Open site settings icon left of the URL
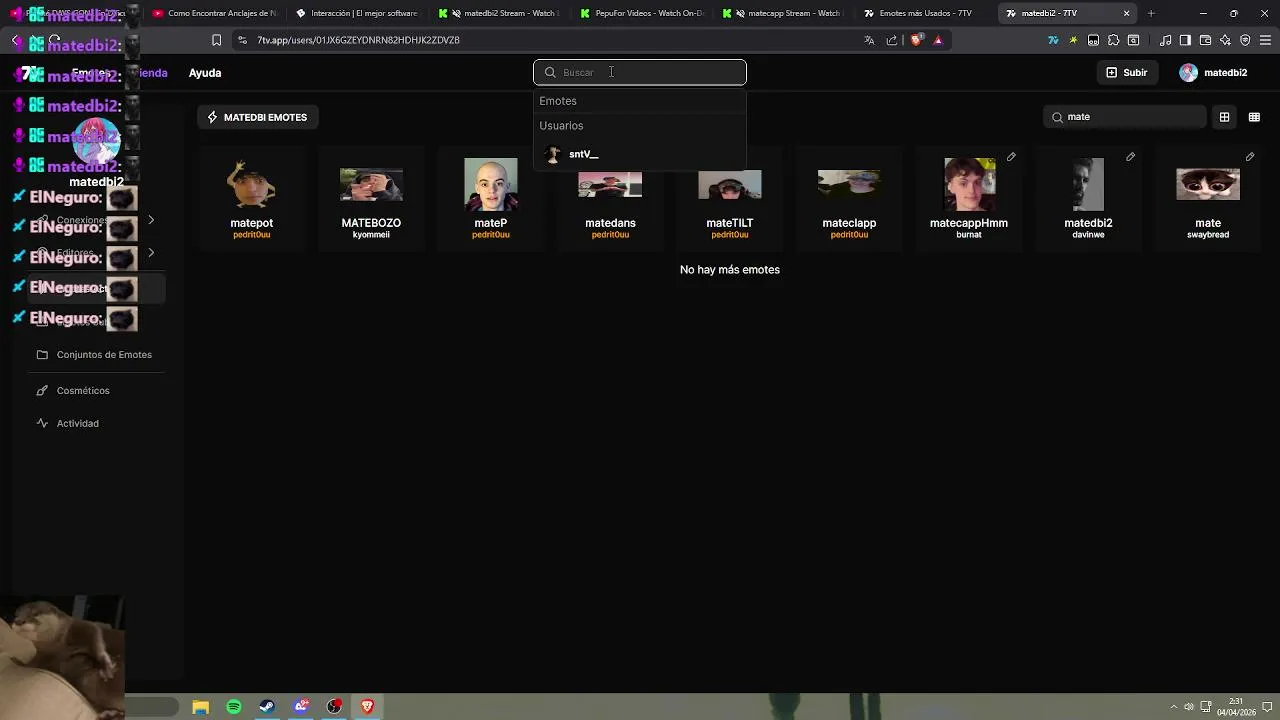The image size is (1280, 720). [x=242, y=40]
